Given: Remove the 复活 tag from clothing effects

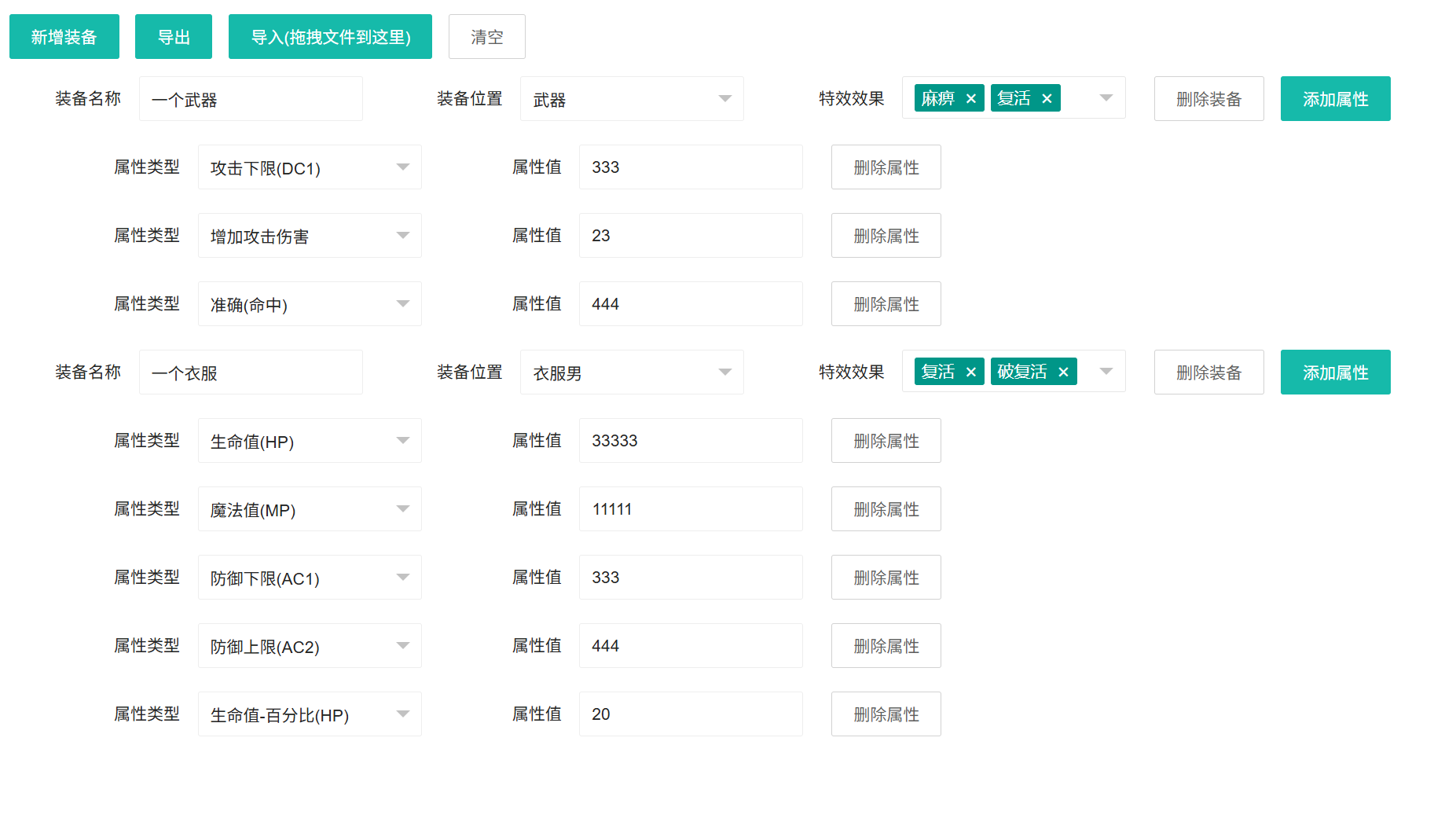Looking at the screenshot, I should coord(971,372).
